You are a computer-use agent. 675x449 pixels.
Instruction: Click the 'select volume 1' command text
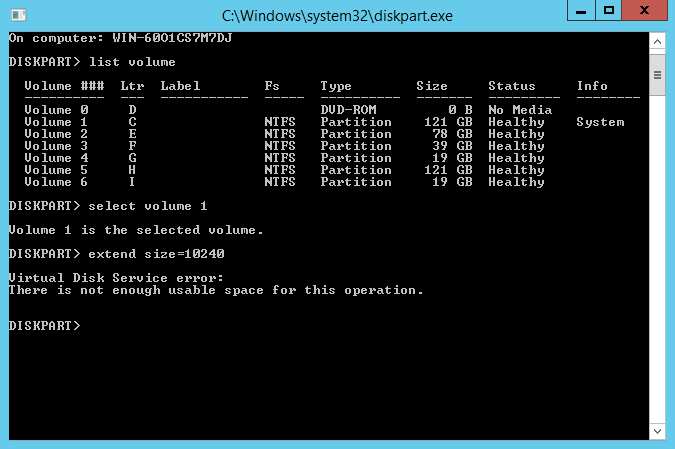coord(148,206)
